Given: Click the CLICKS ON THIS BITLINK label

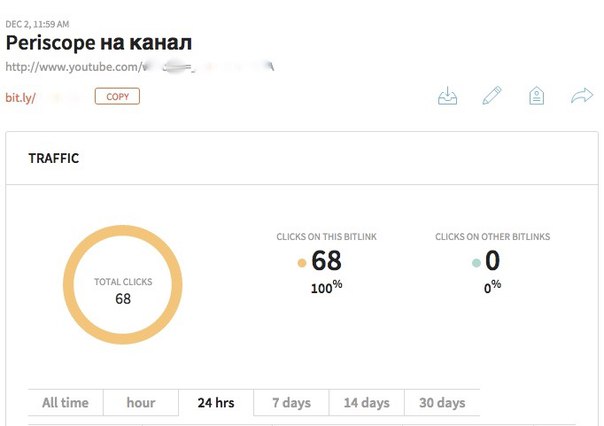Looking at the screenshot, I should pyautogui.click(x=326, y=237).
